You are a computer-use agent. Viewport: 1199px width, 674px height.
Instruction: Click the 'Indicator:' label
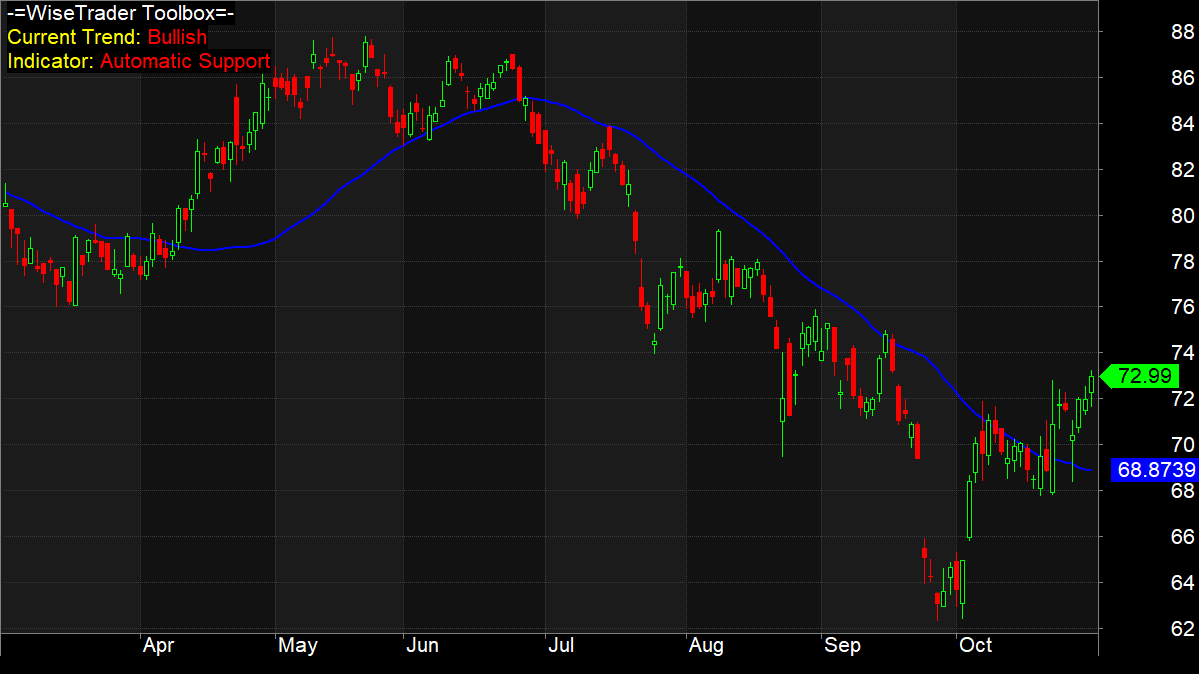point(50,61)
